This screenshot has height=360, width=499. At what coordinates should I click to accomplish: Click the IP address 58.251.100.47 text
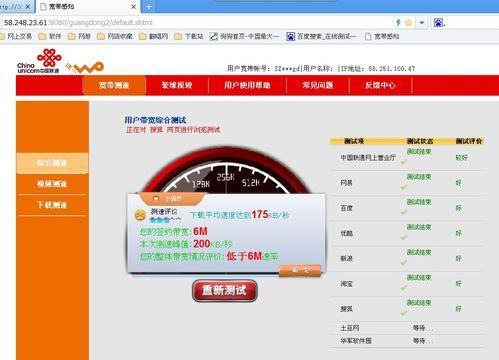pyautogui.click(x=391, y=69)
